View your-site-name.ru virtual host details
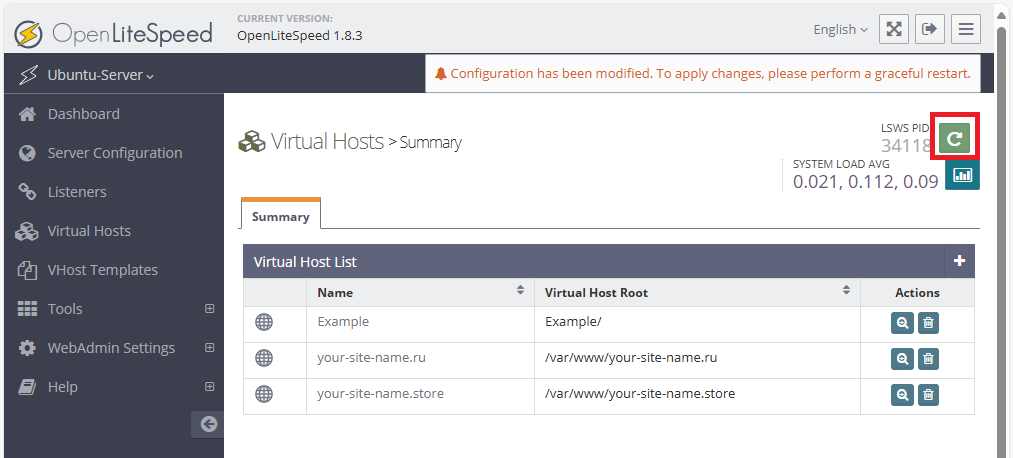 903,359
